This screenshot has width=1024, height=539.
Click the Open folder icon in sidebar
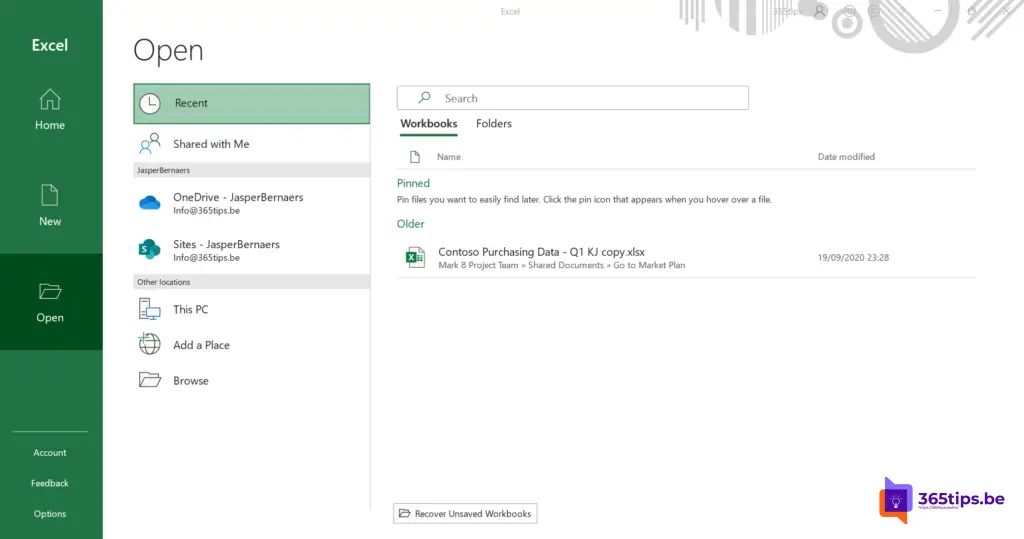tap(50, 291)
